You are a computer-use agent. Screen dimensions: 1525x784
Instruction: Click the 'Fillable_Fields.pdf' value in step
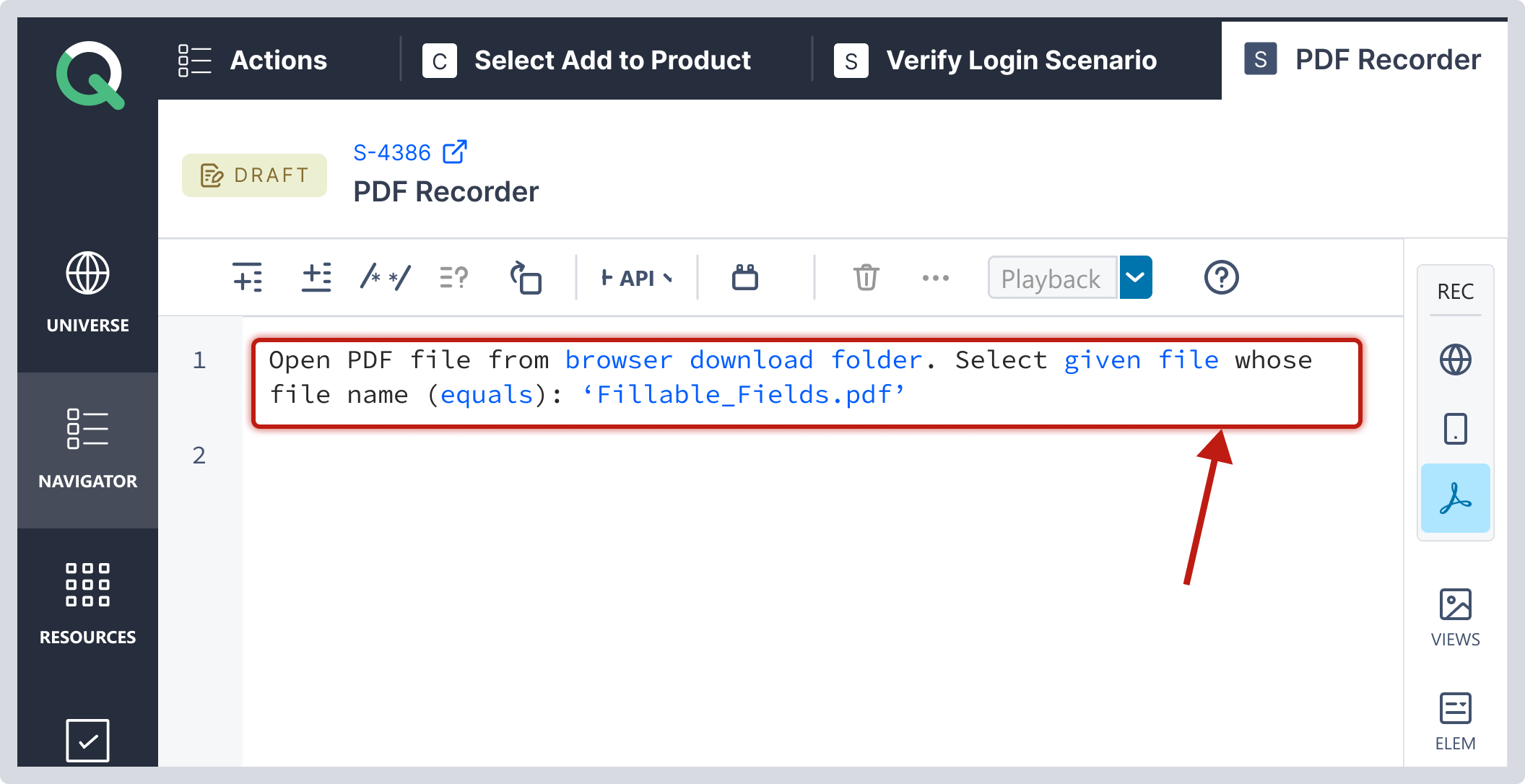[x=743, y=395]
